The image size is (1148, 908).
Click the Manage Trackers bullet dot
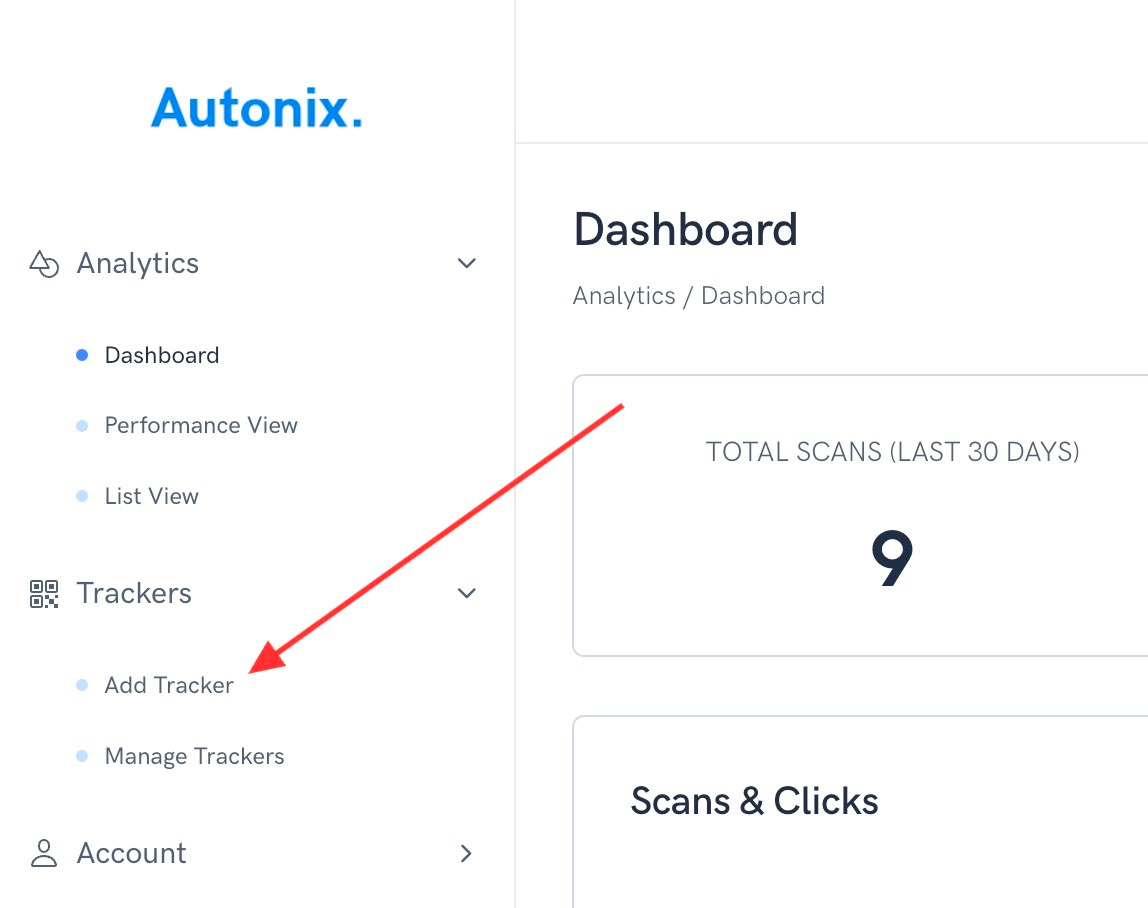[82, 756]
